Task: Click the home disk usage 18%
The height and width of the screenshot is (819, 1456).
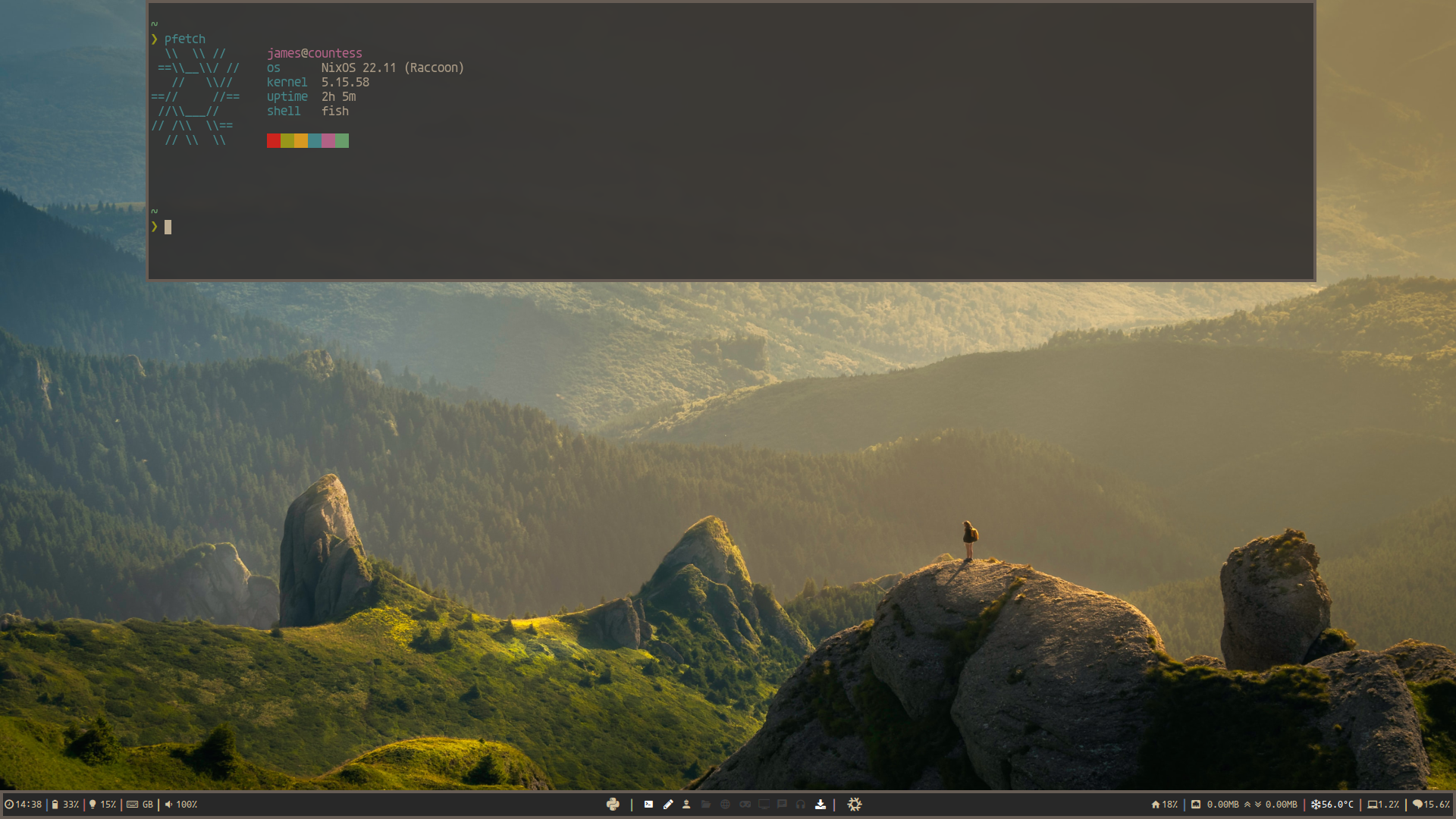Action: 1165,805
